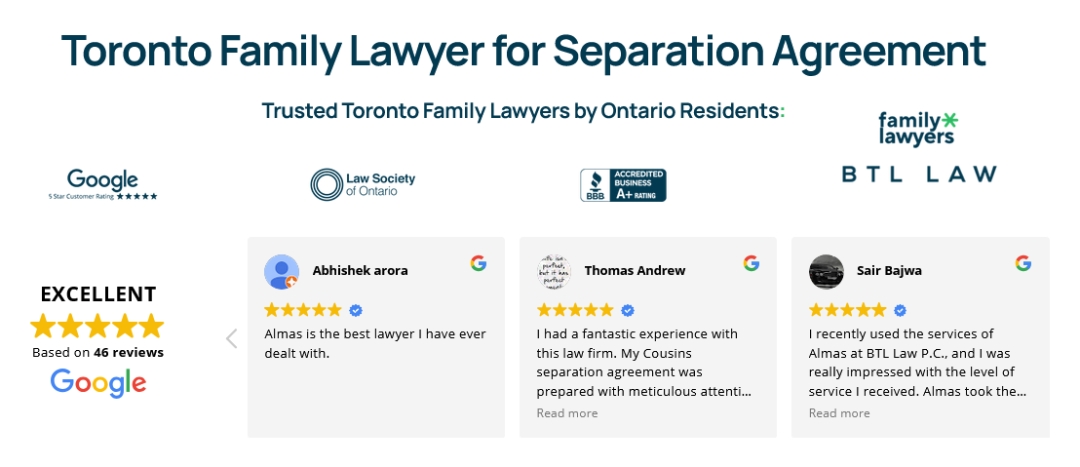Click verified badge on Abhishek arora review
The image size is (1080, 467).
(356, 310)
